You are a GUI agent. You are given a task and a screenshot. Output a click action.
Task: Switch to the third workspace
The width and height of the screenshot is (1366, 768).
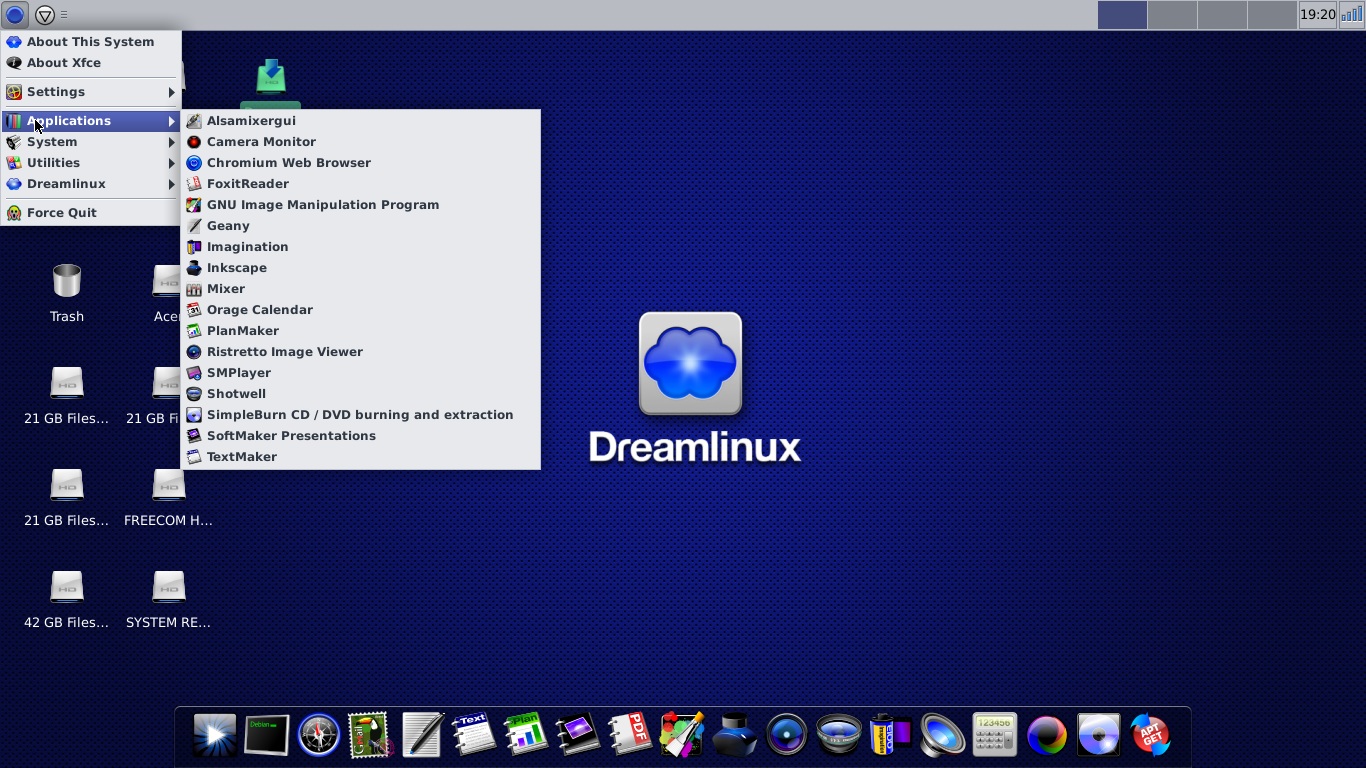(x=1222, y=15)
